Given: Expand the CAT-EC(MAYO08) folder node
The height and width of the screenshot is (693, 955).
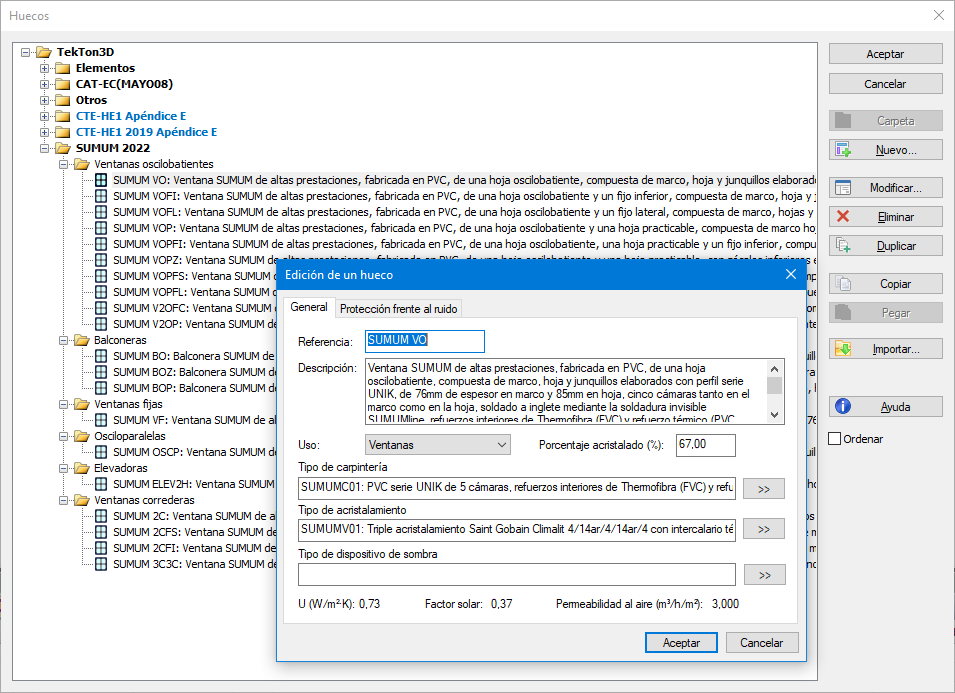Looking at the screenshot, I should coord(44,84).
